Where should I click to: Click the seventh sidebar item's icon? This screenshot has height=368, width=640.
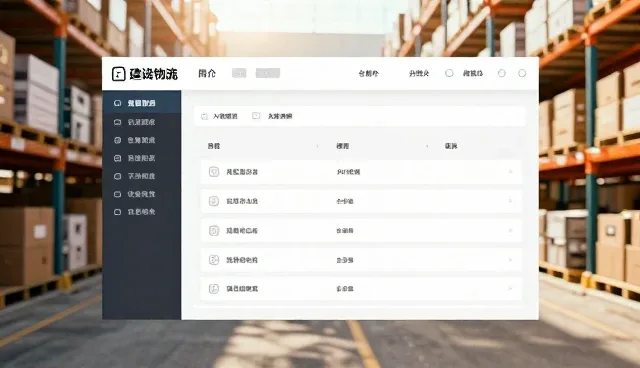coord(118,212)
